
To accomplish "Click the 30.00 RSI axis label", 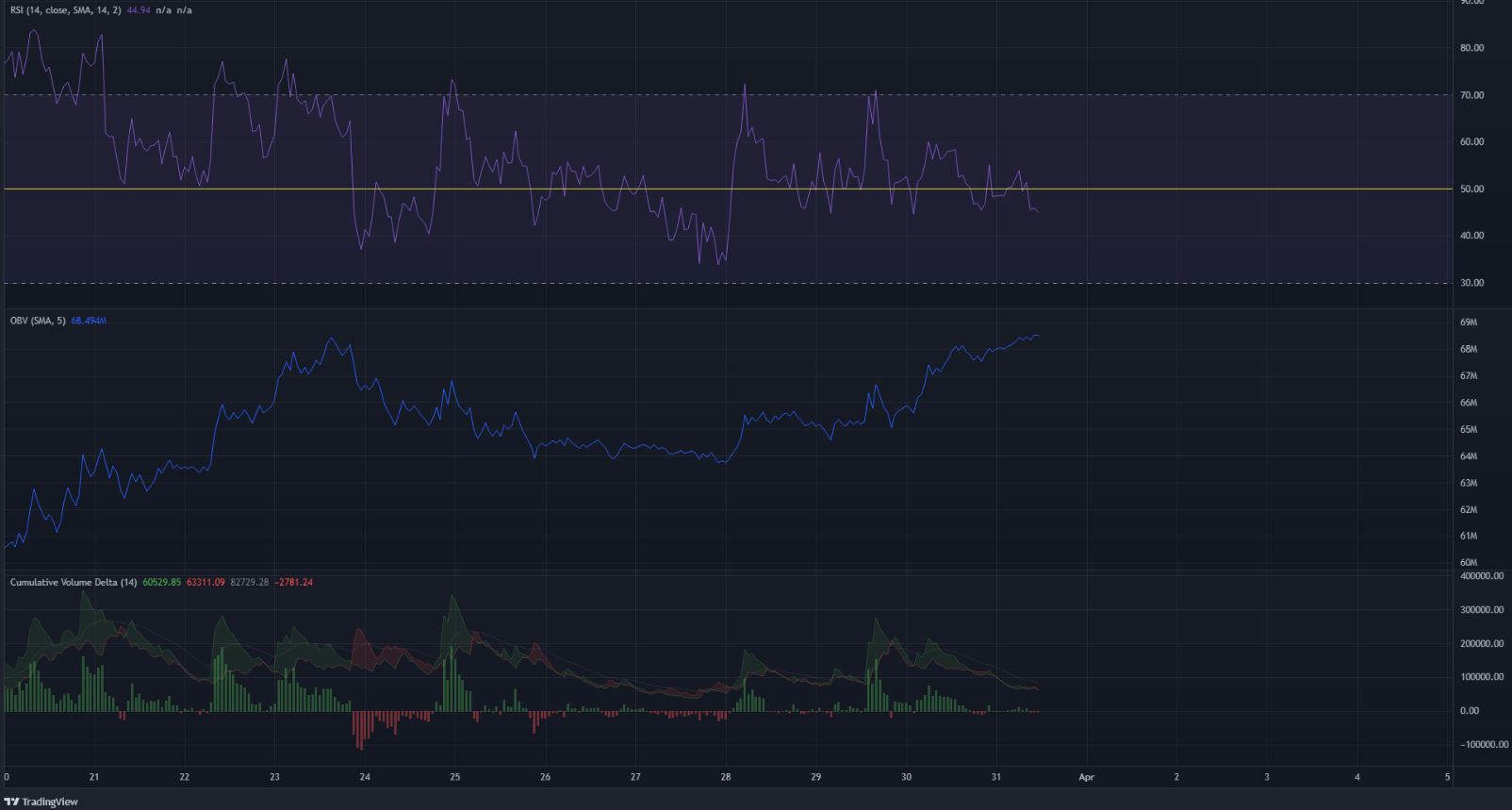I will (1471, 283).
